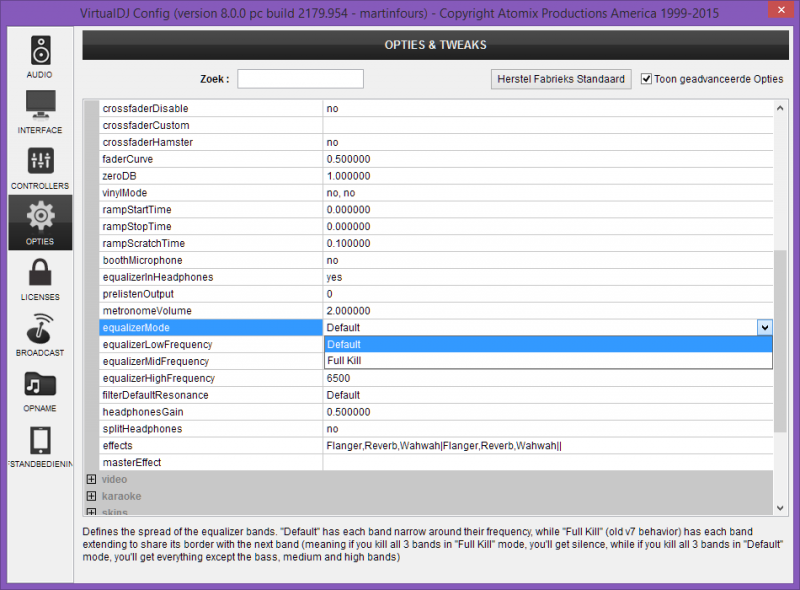Edit zeroDB value 1.000000
Screen dimensions: 800x590
548,176
